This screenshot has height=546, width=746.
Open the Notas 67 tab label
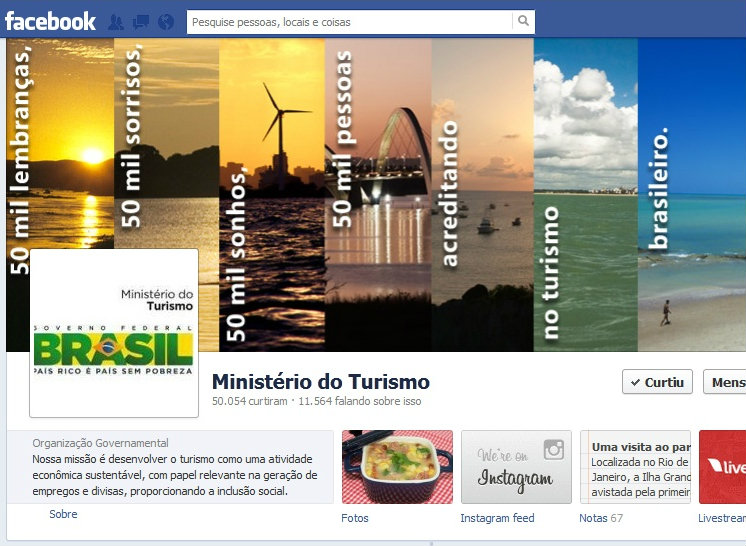tap(600, 518)
